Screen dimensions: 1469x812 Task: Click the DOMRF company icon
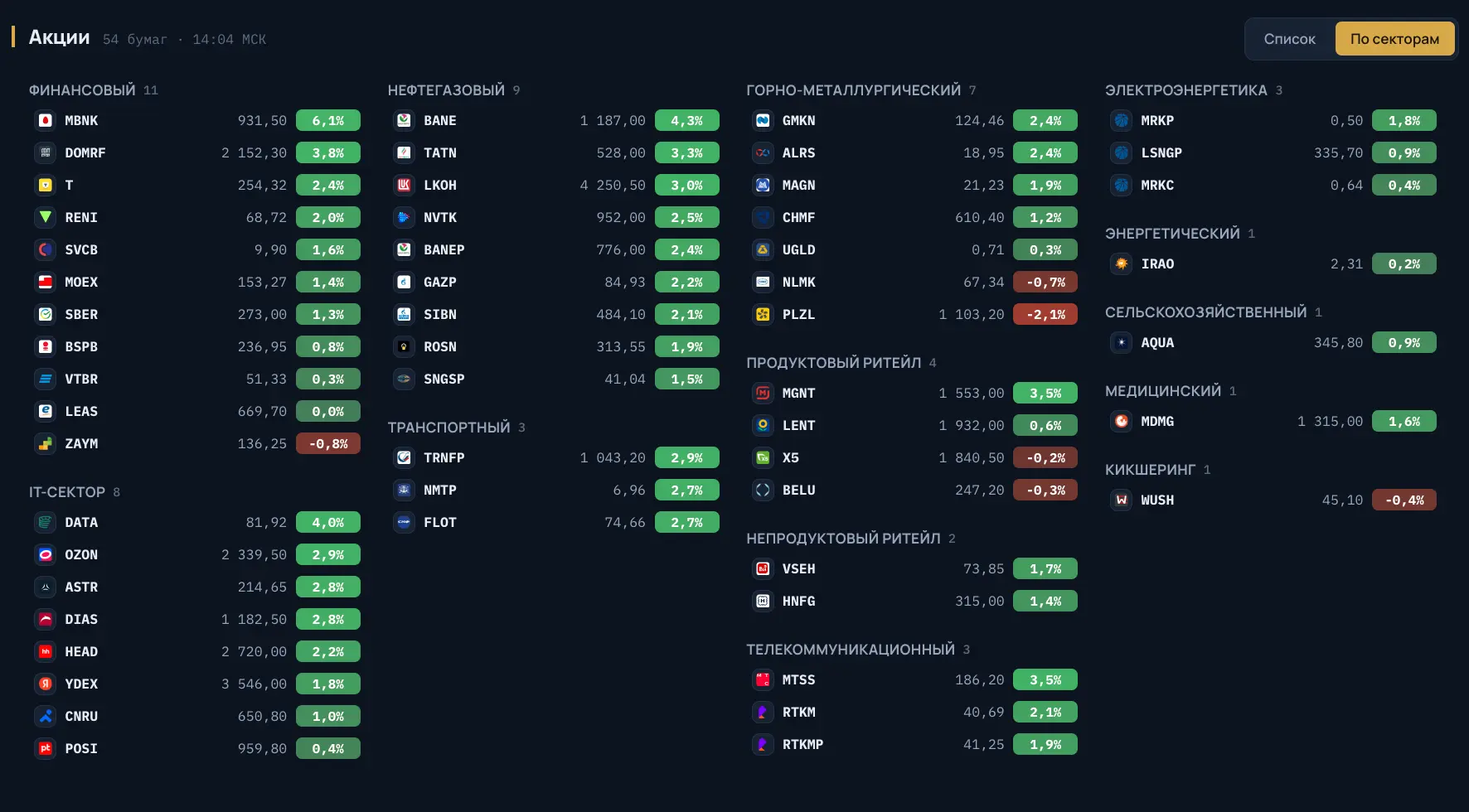click(x=46, y=153)
